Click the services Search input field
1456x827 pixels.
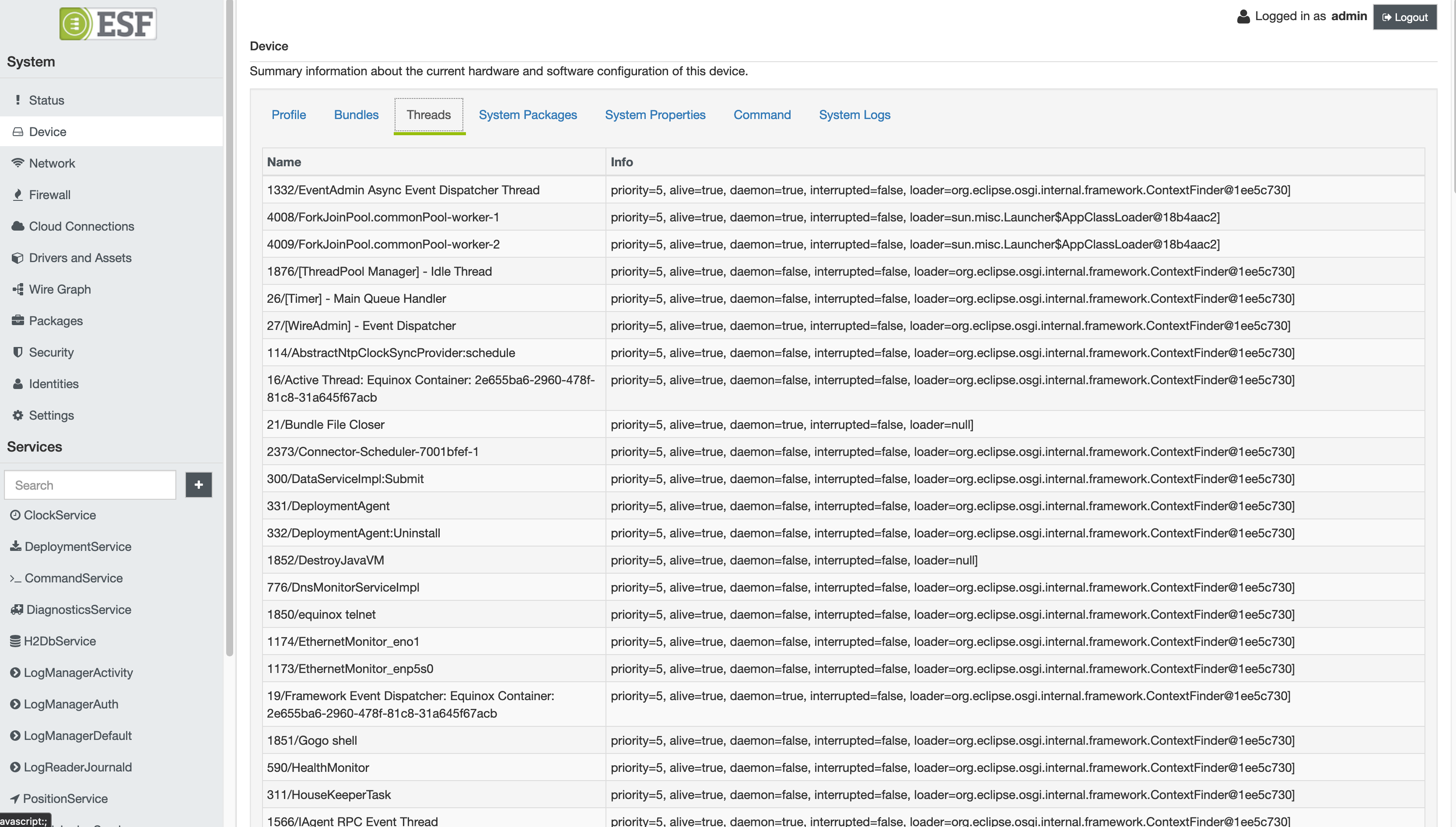90,485
